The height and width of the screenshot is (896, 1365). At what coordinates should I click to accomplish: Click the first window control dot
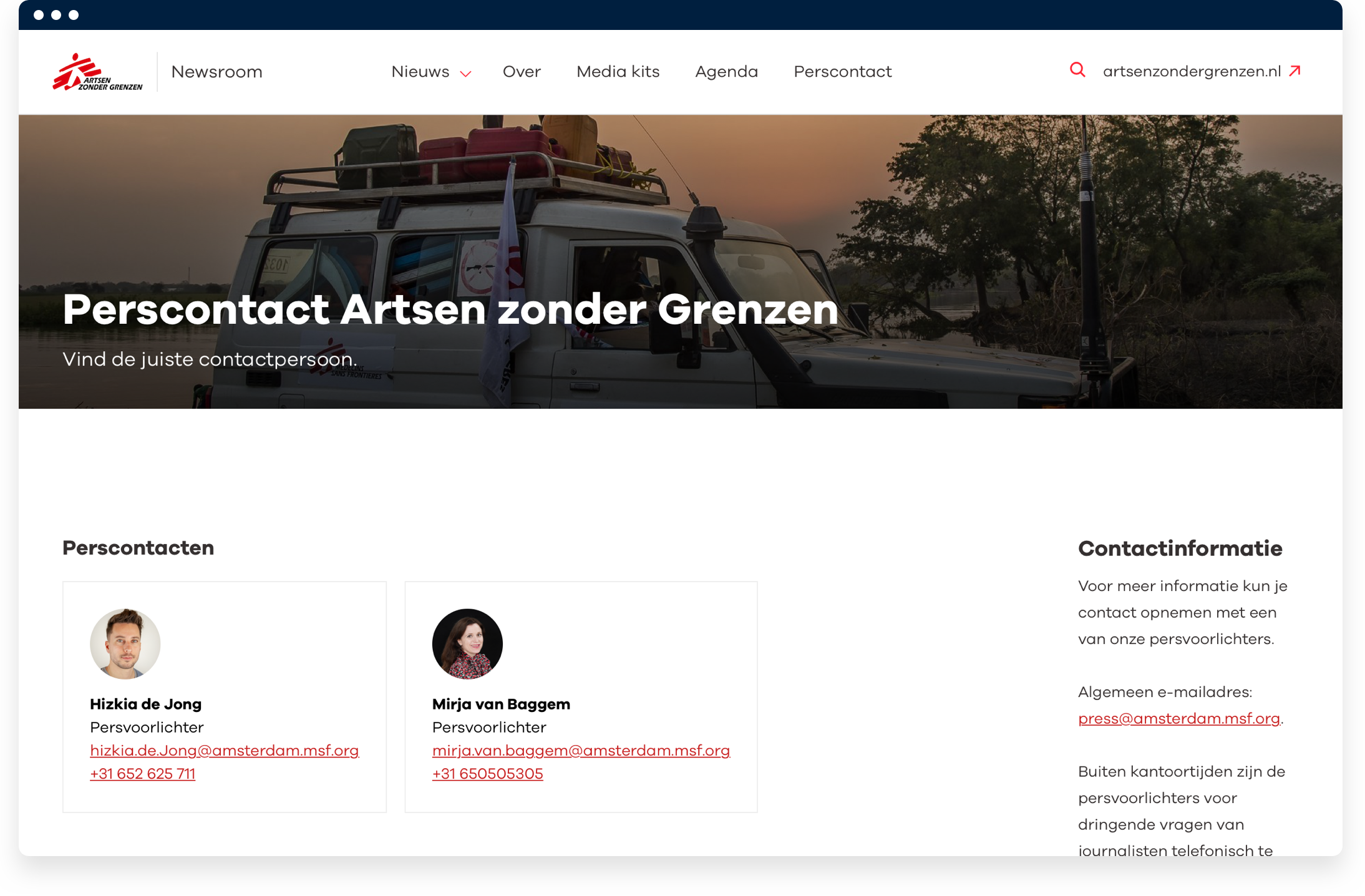[x=39, y=15]
